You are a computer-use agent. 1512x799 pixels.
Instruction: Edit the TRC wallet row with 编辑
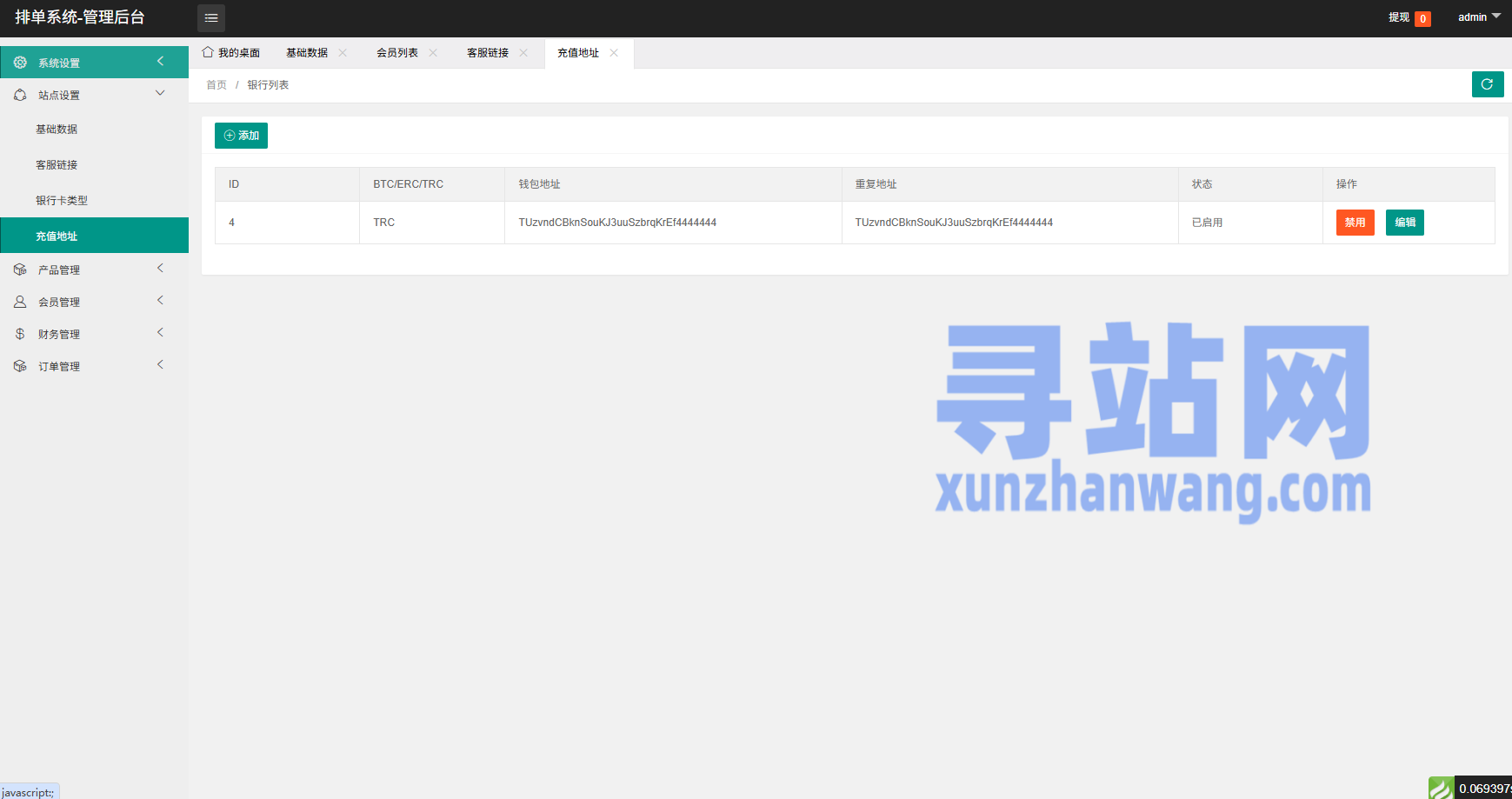click(1404, 223)
